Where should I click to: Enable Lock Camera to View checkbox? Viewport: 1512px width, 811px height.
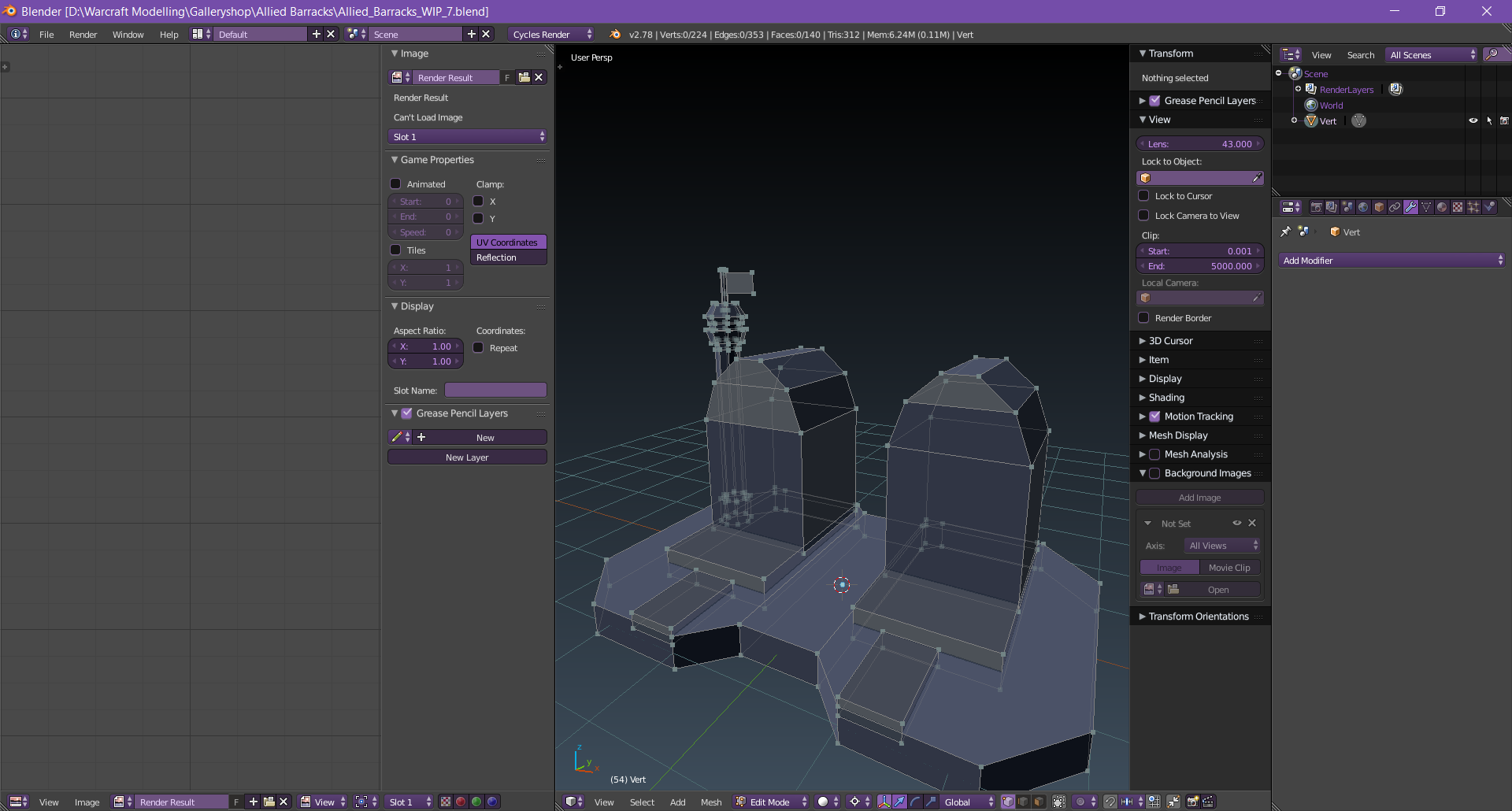tap(1144, 215)
